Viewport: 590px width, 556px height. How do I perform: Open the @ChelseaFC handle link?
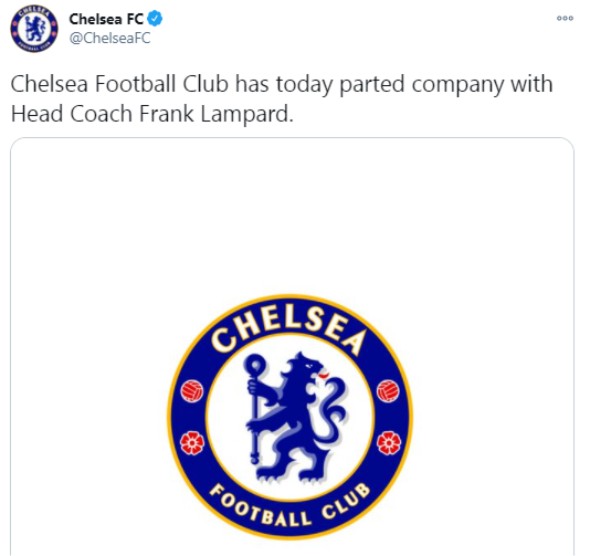(110, 38)
